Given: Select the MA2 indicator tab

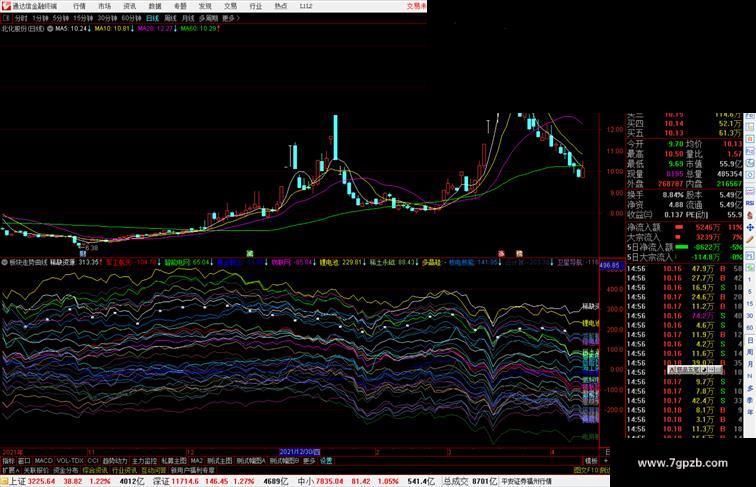Looking at the screenshot, I should (x=196, y=461).
